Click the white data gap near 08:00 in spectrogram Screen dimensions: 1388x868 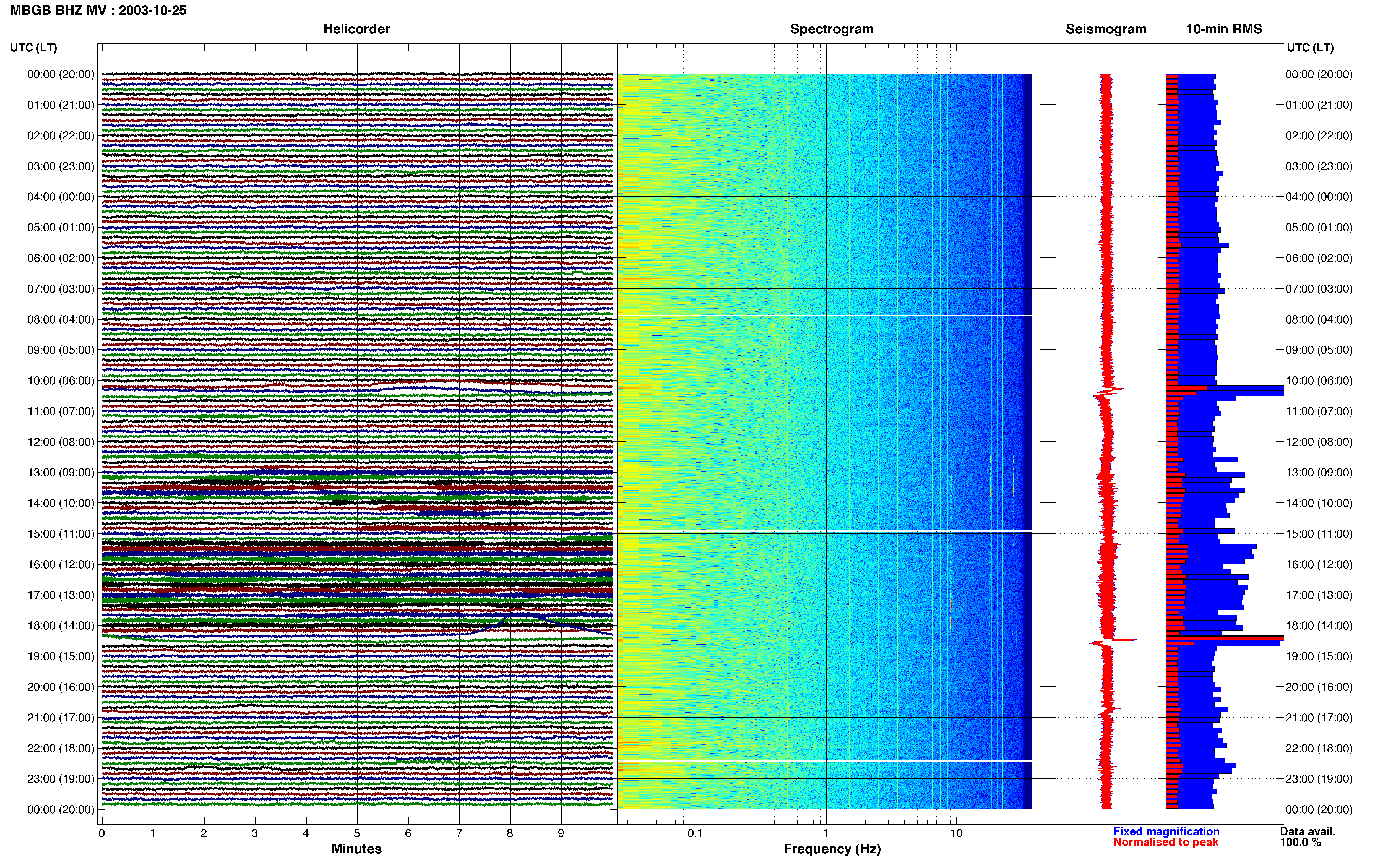coord(824,316)
